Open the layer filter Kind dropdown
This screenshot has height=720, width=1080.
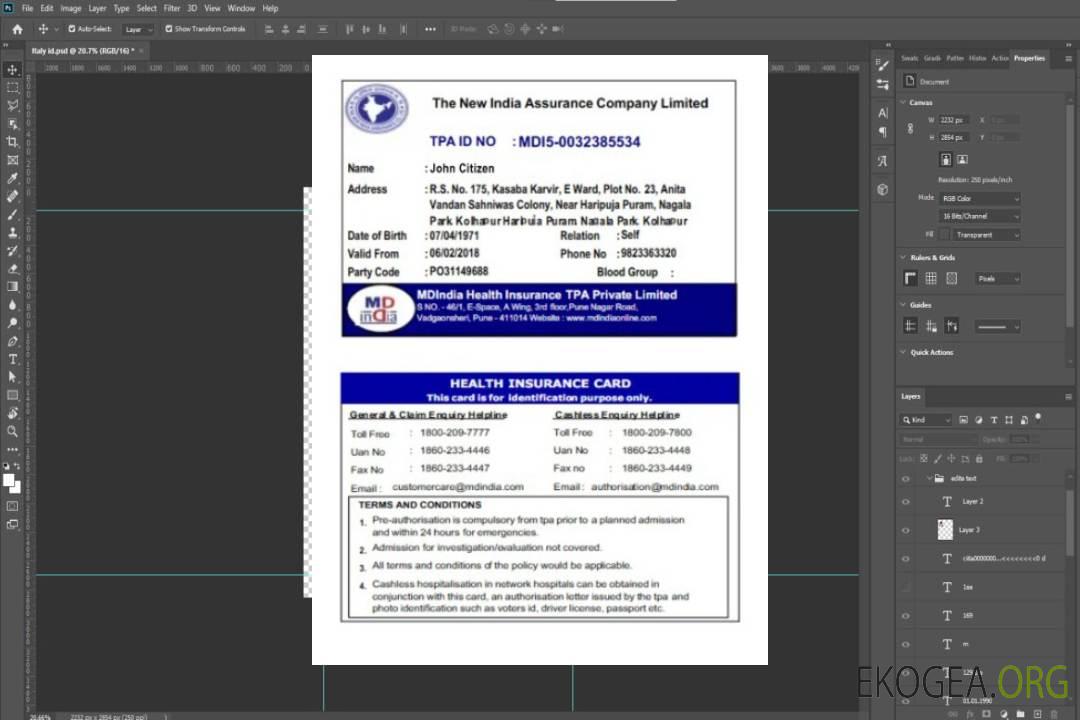point(926,420)
